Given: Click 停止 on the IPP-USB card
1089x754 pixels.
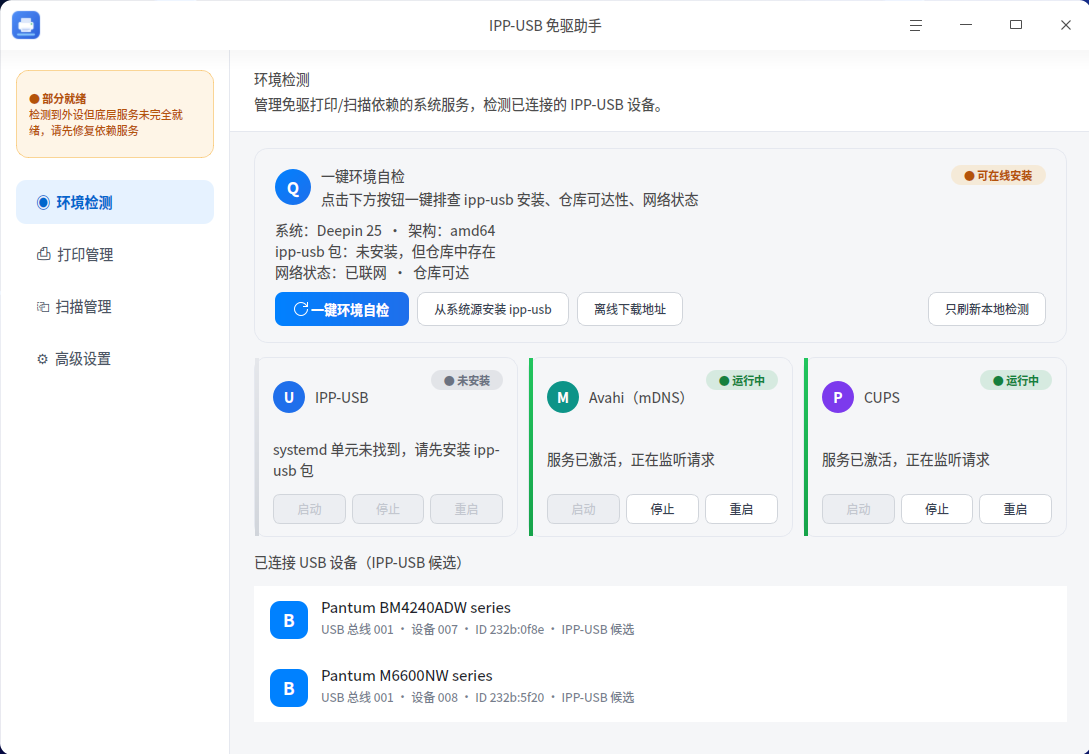Looking at the screenshot, I should click(388, 509).
